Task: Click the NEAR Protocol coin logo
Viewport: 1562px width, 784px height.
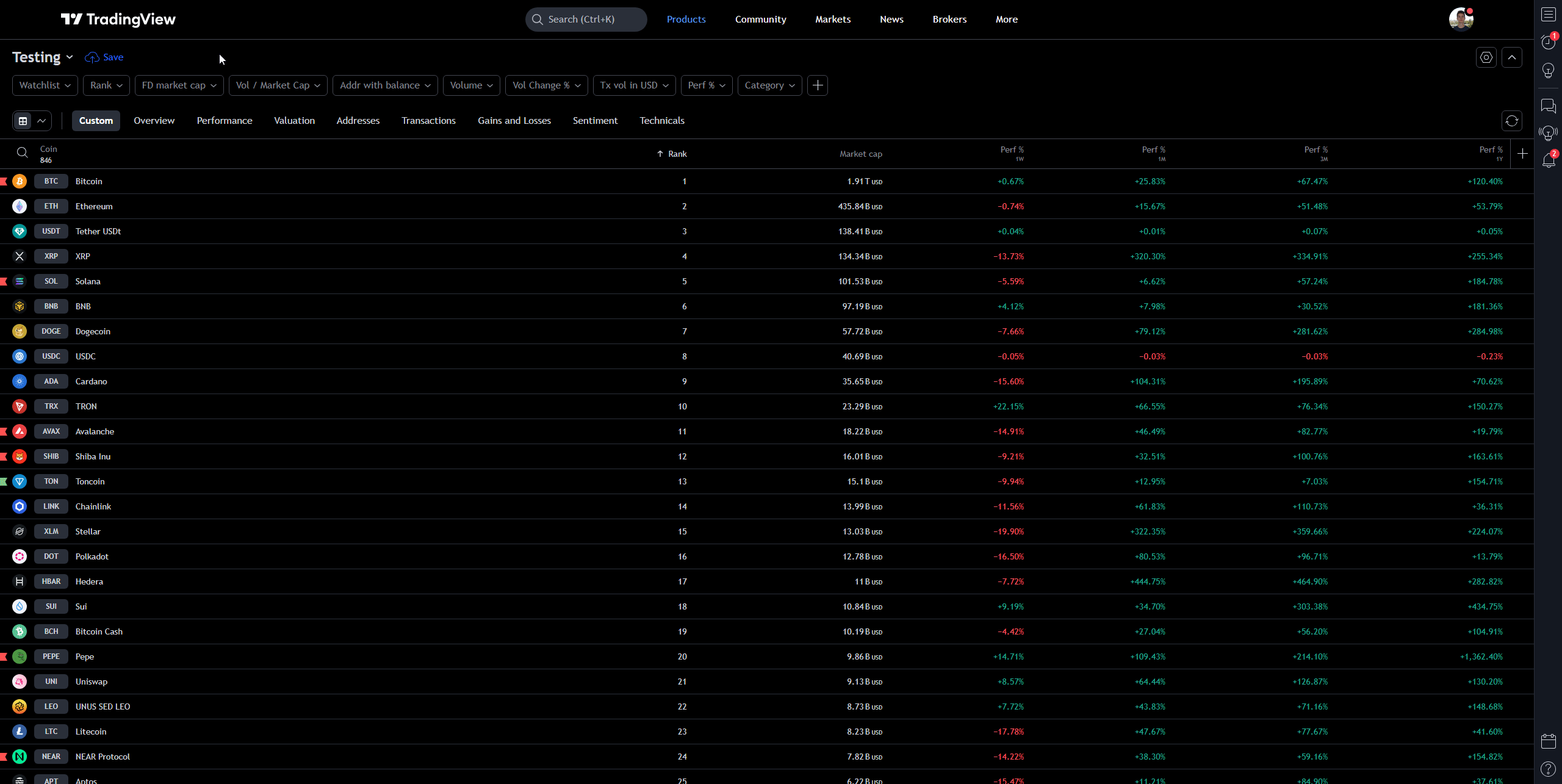Action: tap(20, 757)
